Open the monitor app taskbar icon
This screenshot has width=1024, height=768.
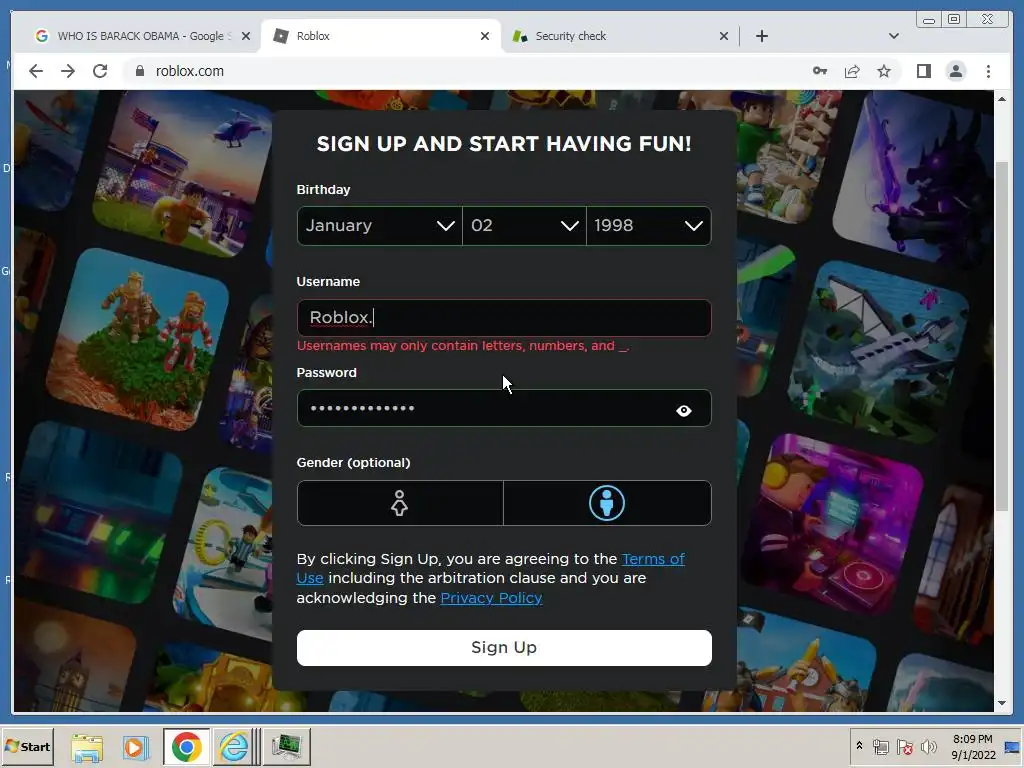pos(286,746)
